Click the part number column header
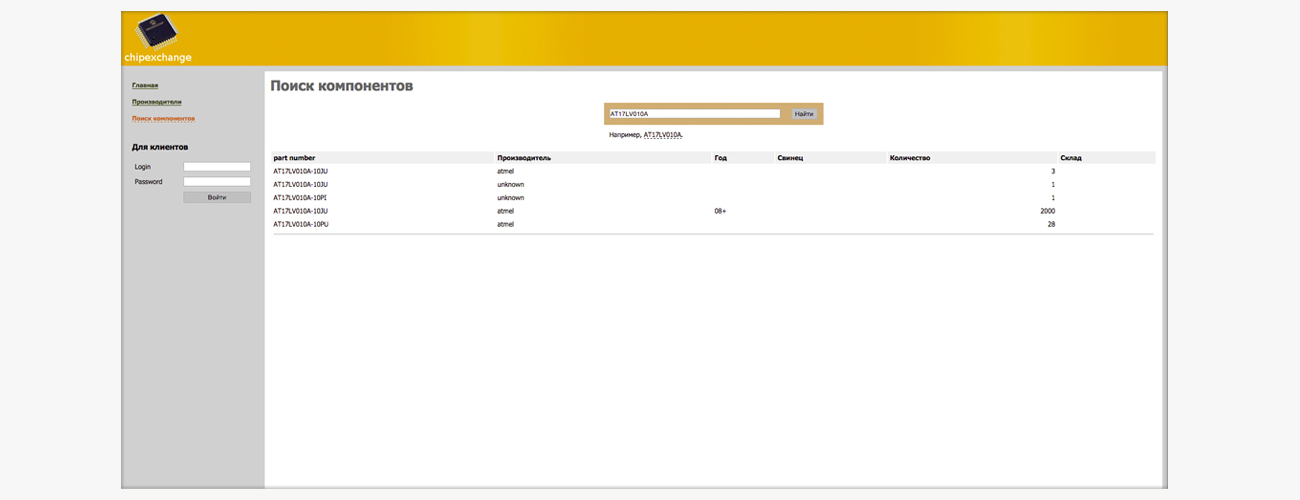The width and height of the screenshot is (1300, 500). click(294, 158)
